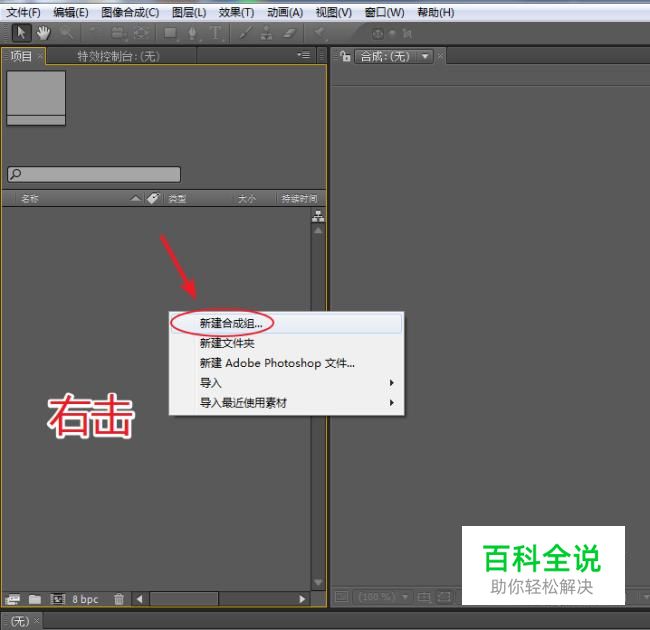
Task: Select the Text tool
Action: click(215, 33)
